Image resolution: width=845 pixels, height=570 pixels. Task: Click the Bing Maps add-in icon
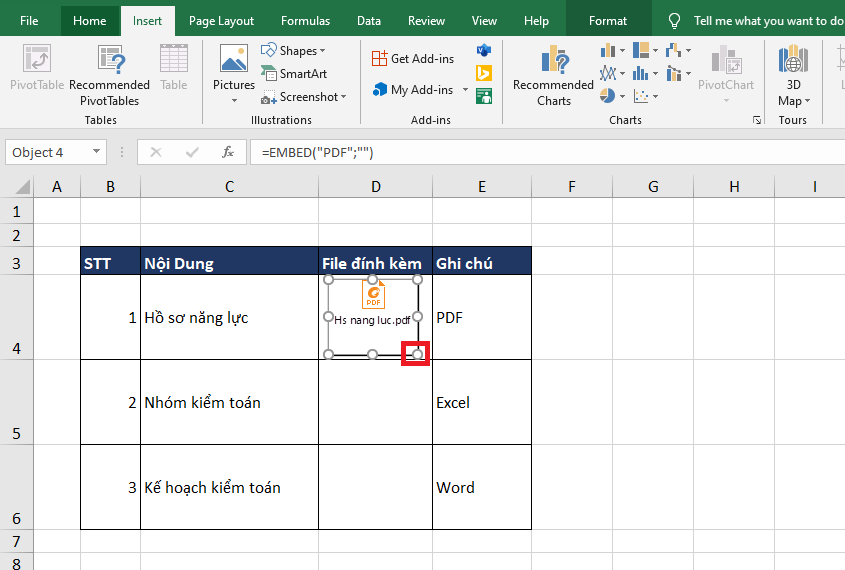[483, 73]
